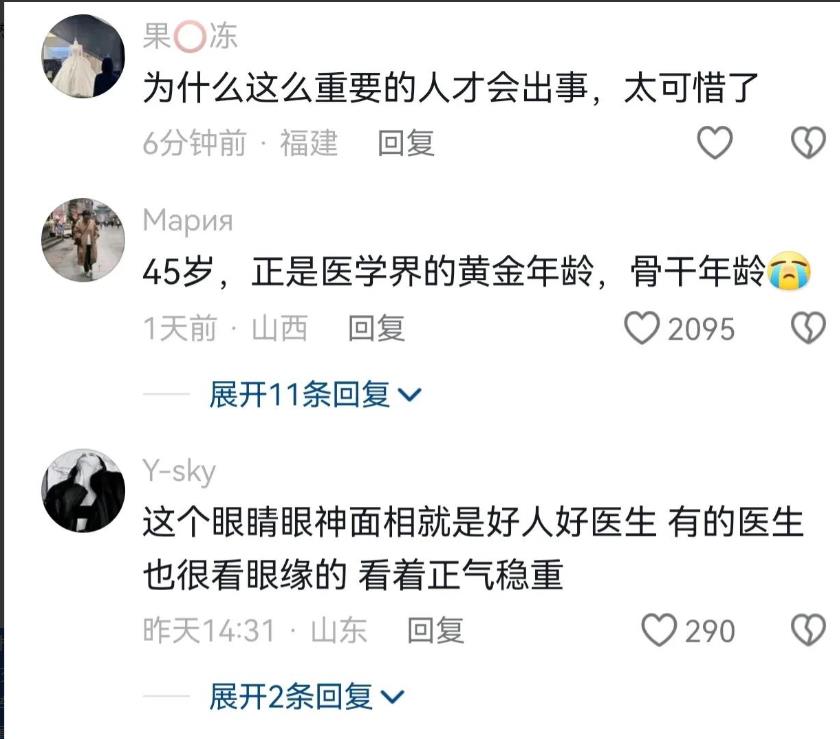Viewport: 840px width, 739px height.
Task: Select comment text starting 45岁
Action: tap(477, 271)
